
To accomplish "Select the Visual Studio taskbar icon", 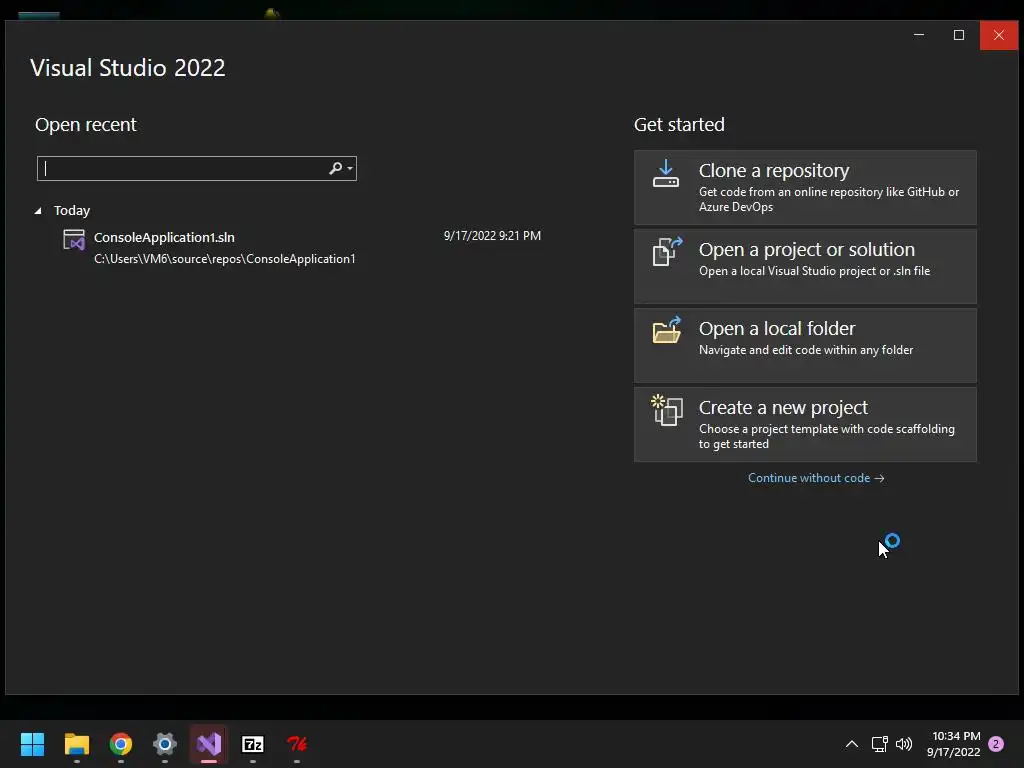I will tap(209, 744).
